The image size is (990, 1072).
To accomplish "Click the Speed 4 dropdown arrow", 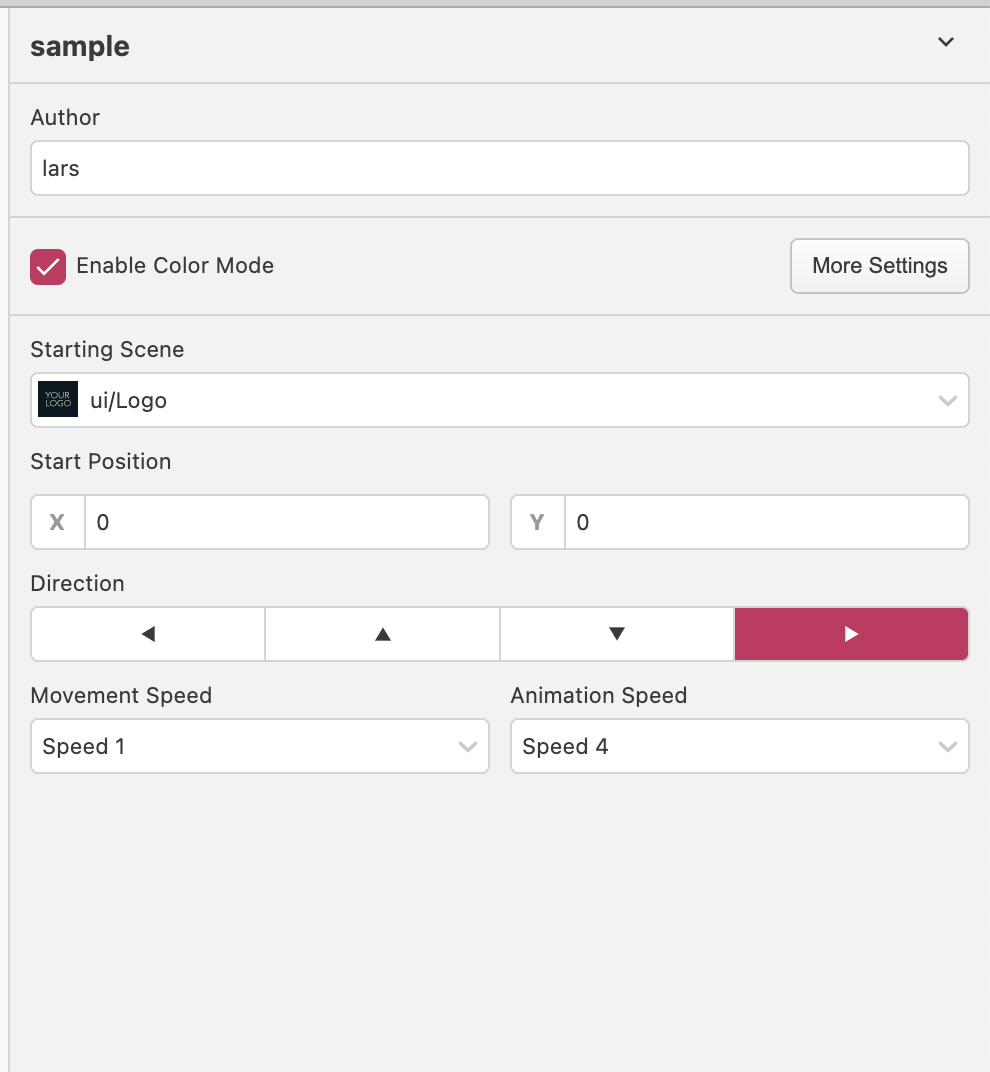I will click(948, 747).
